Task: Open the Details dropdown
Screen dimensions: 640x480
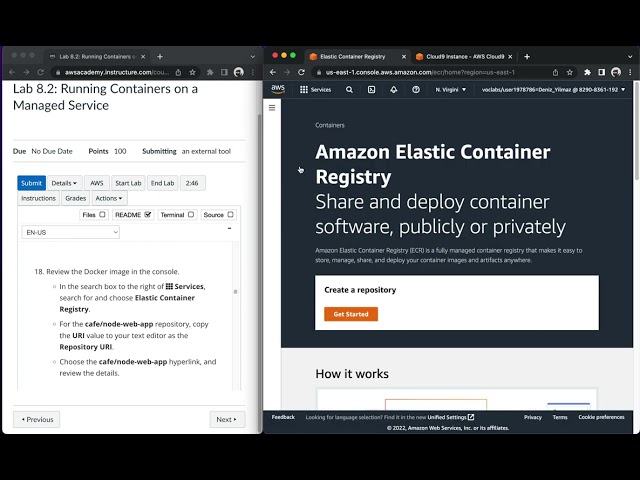Action: coord(64,183)
